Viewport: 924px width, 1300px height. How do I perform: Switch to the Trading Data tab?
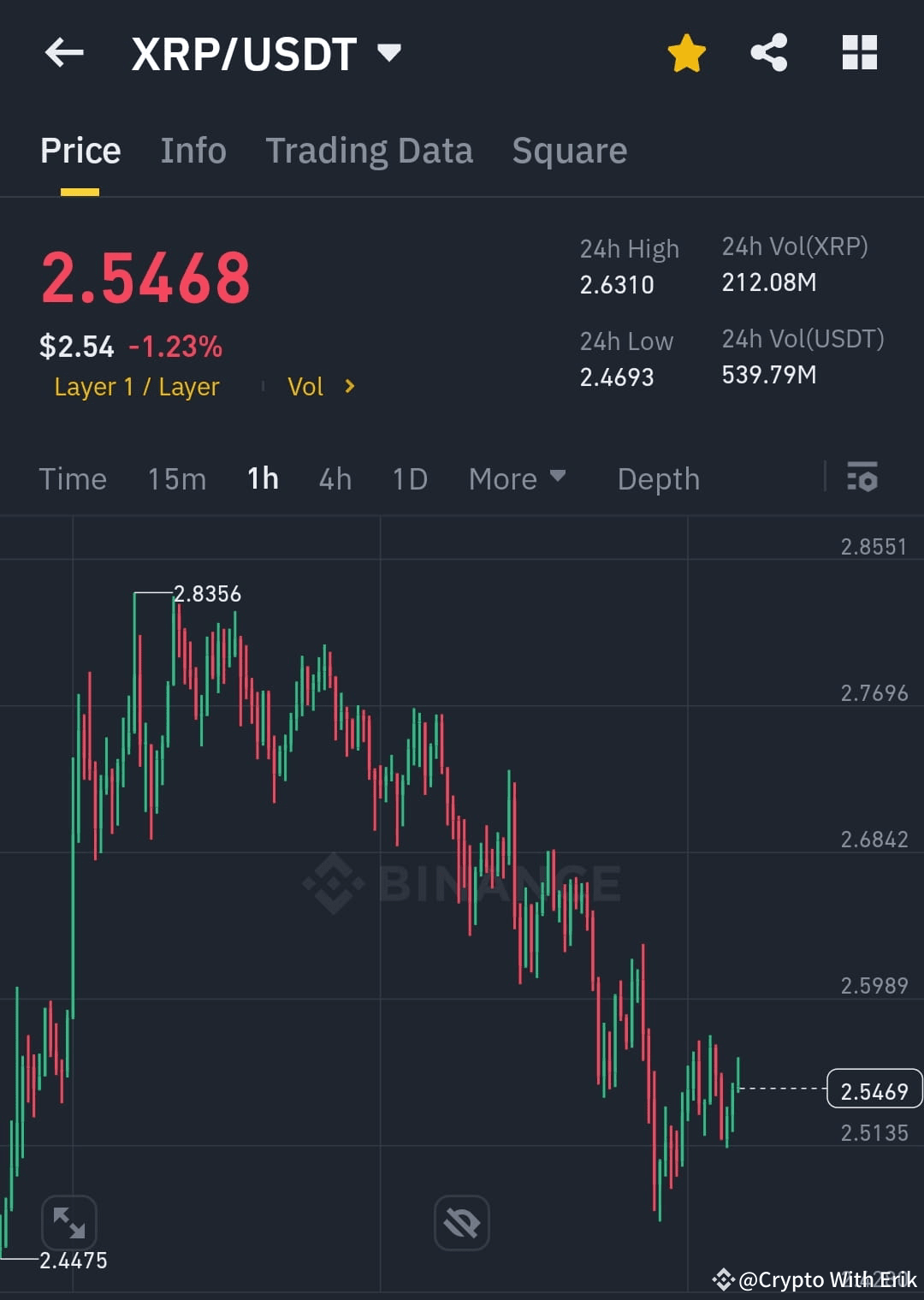(x=370, y=150)
